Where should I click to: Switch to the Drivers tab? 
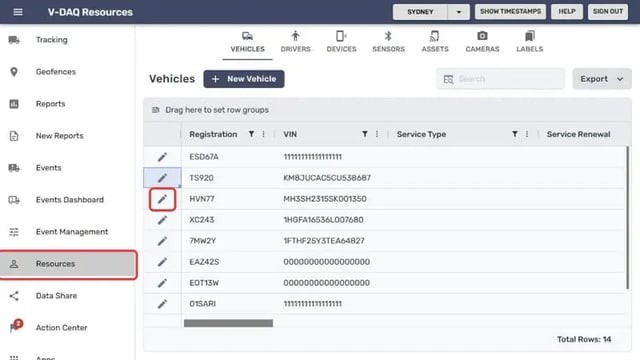click(x=296, y=42)
